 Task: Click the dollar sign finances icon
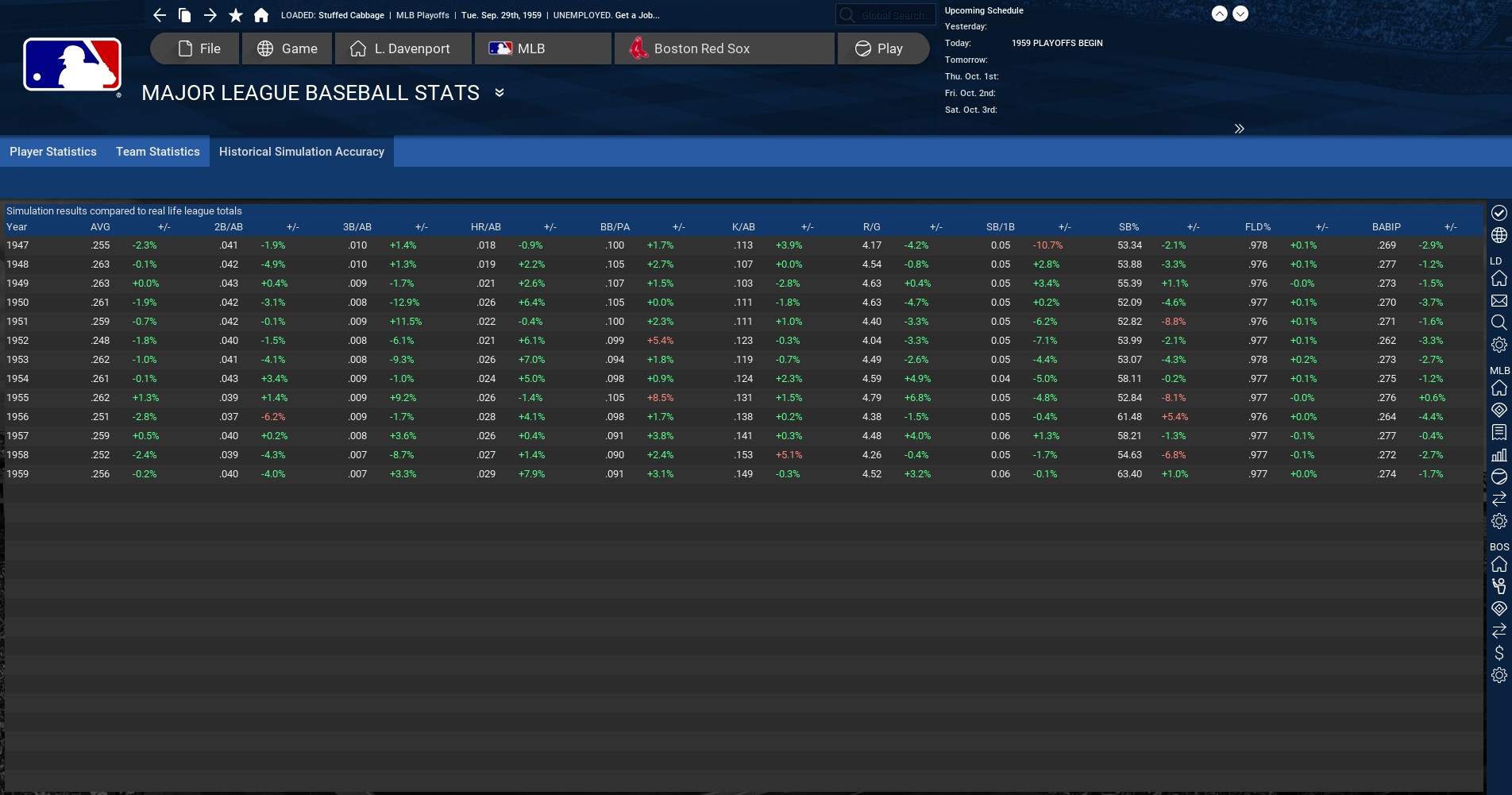click(x=1498, y=653)
